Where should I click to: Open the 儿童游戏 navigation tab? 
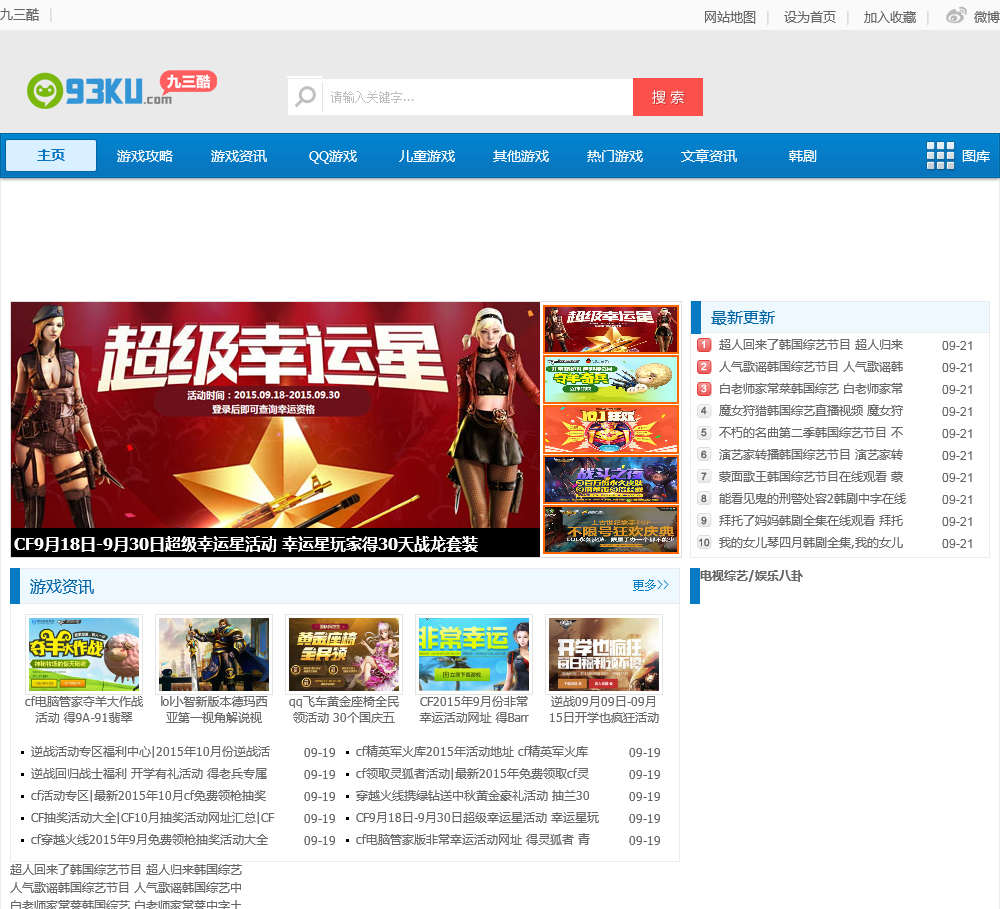[427, 156]
